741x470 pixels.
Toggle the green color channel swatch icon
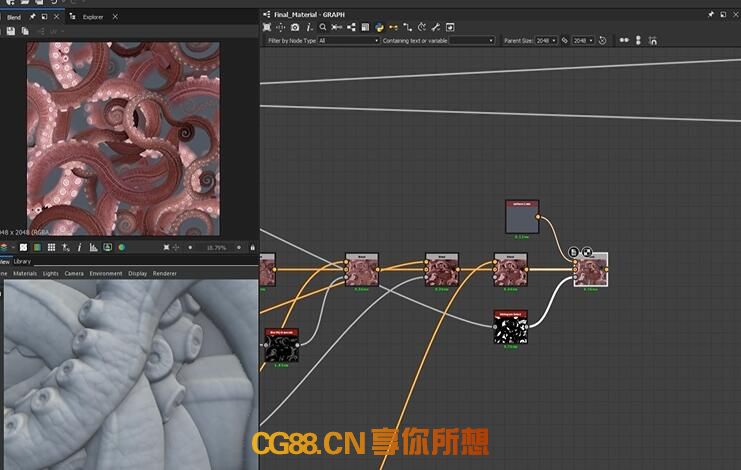coord(37,247)
